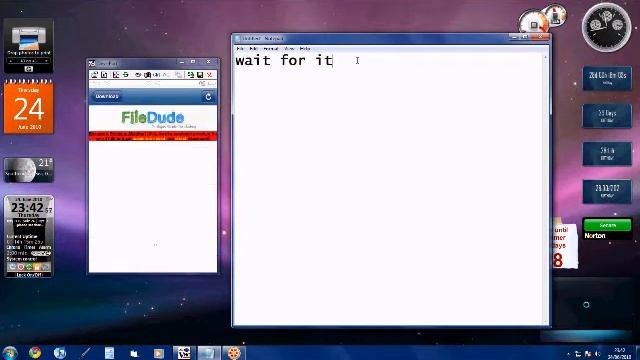Click the round black clock gadget

coord(607,27)
